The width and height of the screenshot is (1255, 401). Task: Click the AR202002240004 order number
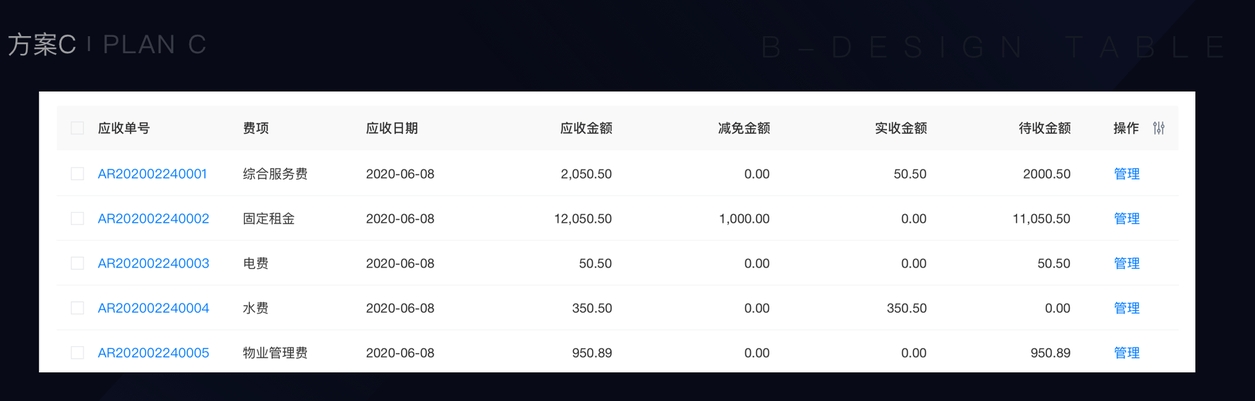pyautogui.click(x=153, y=308)
